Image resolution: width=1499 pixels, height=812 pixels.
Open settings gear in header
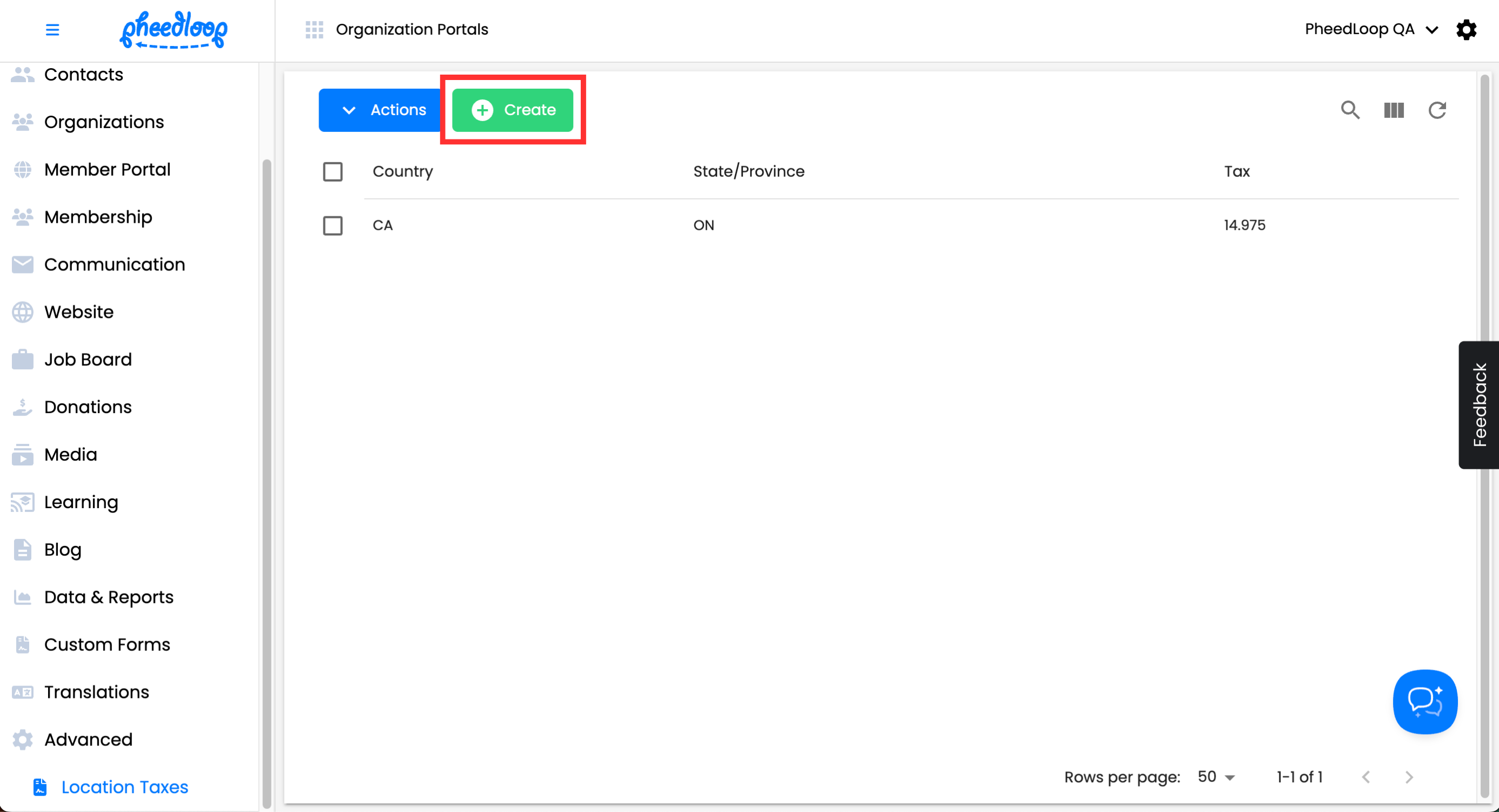1466,29
